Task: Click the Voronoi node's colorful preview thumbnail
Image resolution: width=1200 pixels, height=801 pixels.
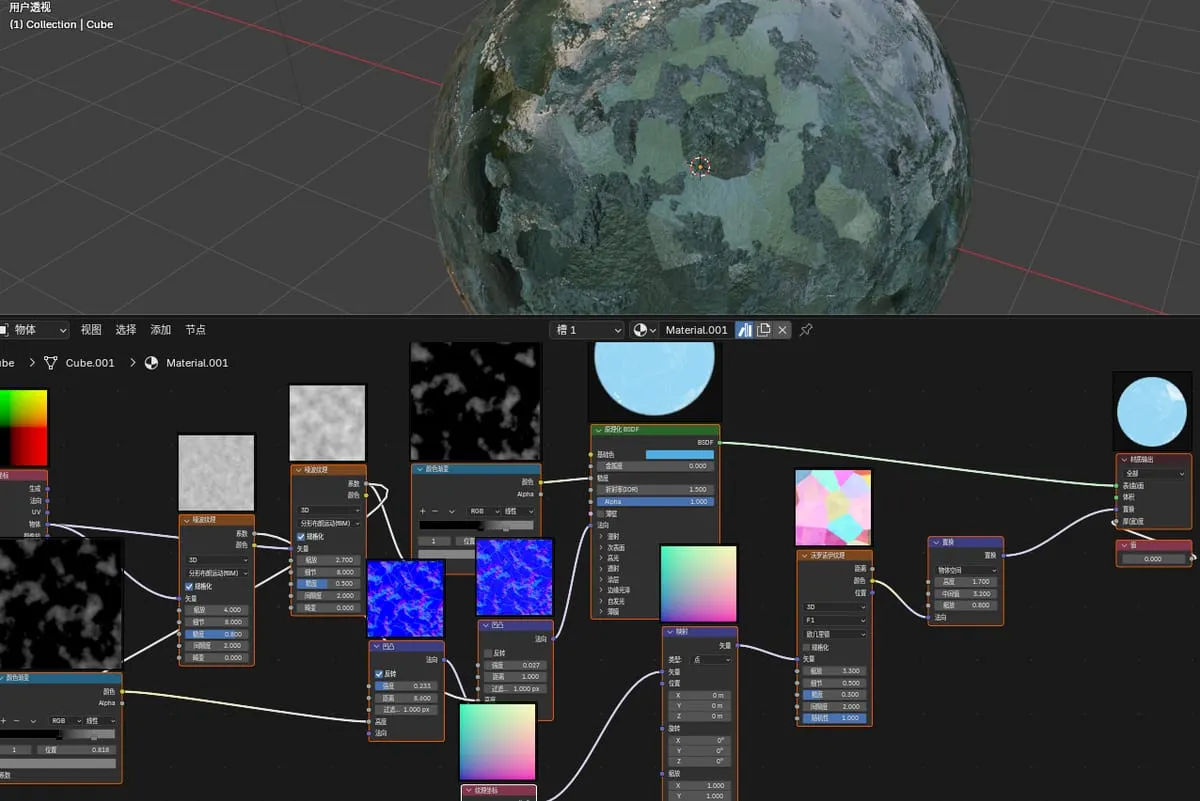Action: (834, 508)
